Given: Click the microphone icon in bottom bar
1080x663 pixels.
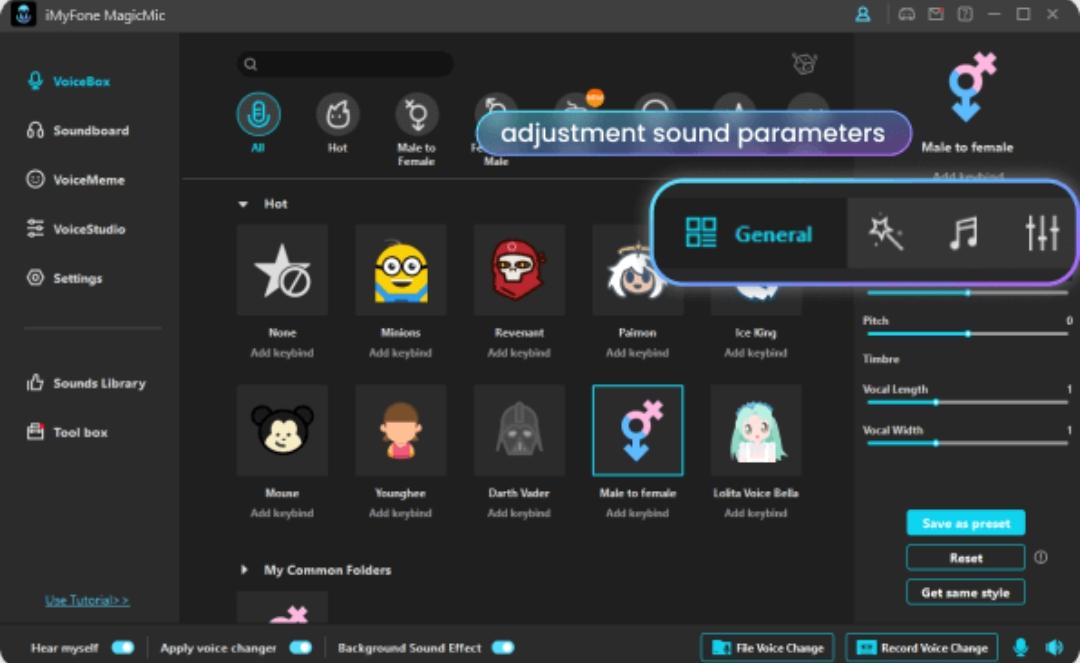Looking at the screenshot, I should pyautogui.click(x=1021, y=647).
